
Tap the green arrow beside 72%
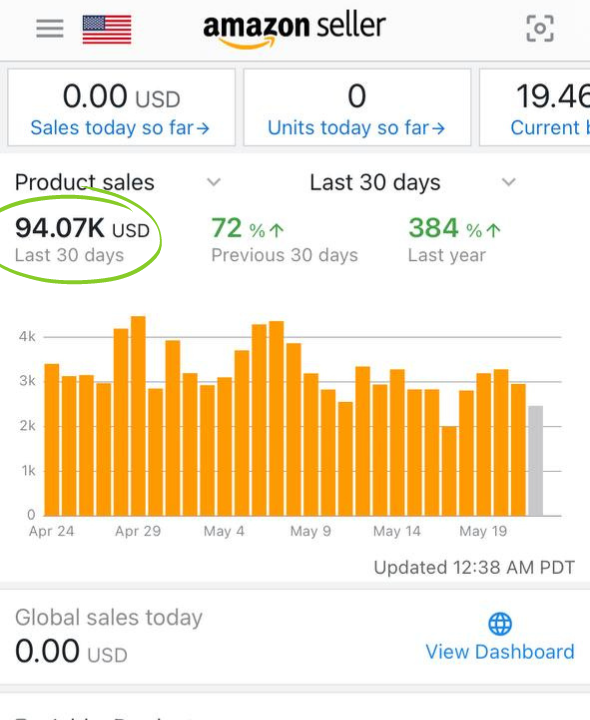pos(276,230)
